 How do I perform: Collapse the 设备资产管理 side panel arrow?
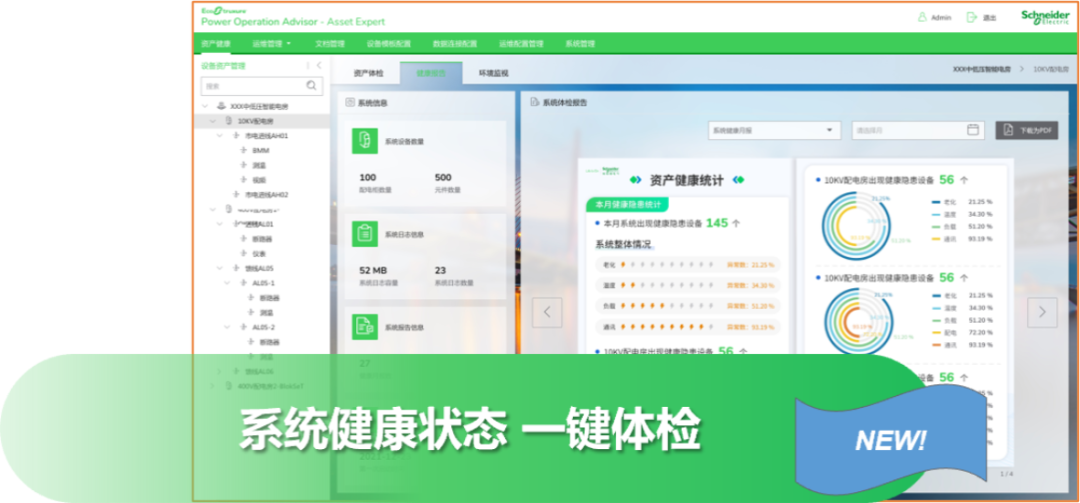319,65
